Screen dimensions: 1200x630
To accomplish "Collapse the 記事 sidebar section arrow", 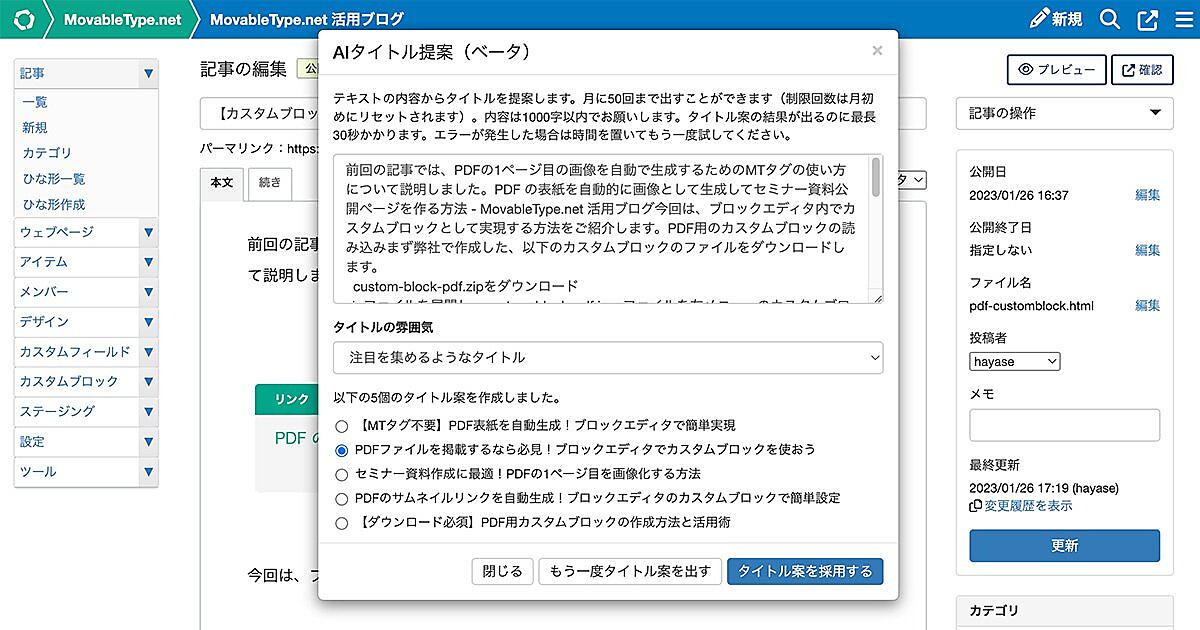I will tap(148, 73).
